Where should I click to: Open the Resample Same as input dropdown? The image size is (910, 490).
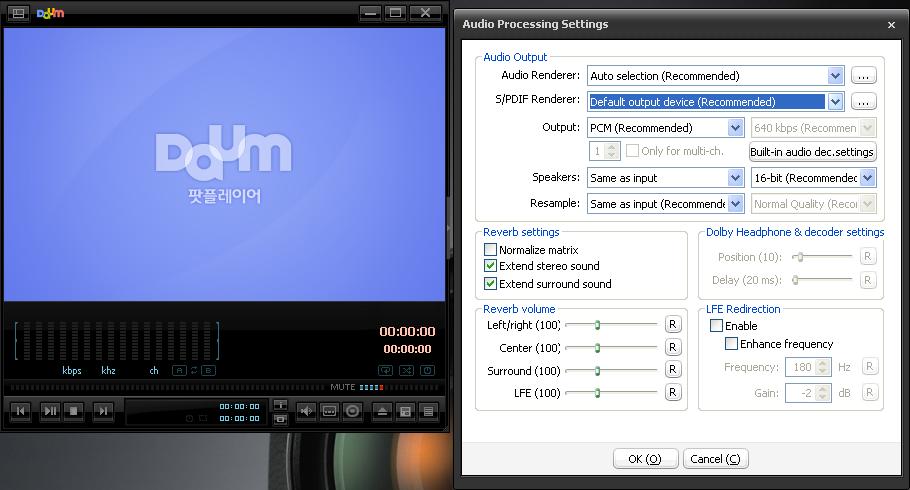pyautogui.click(x=735, y=204)
